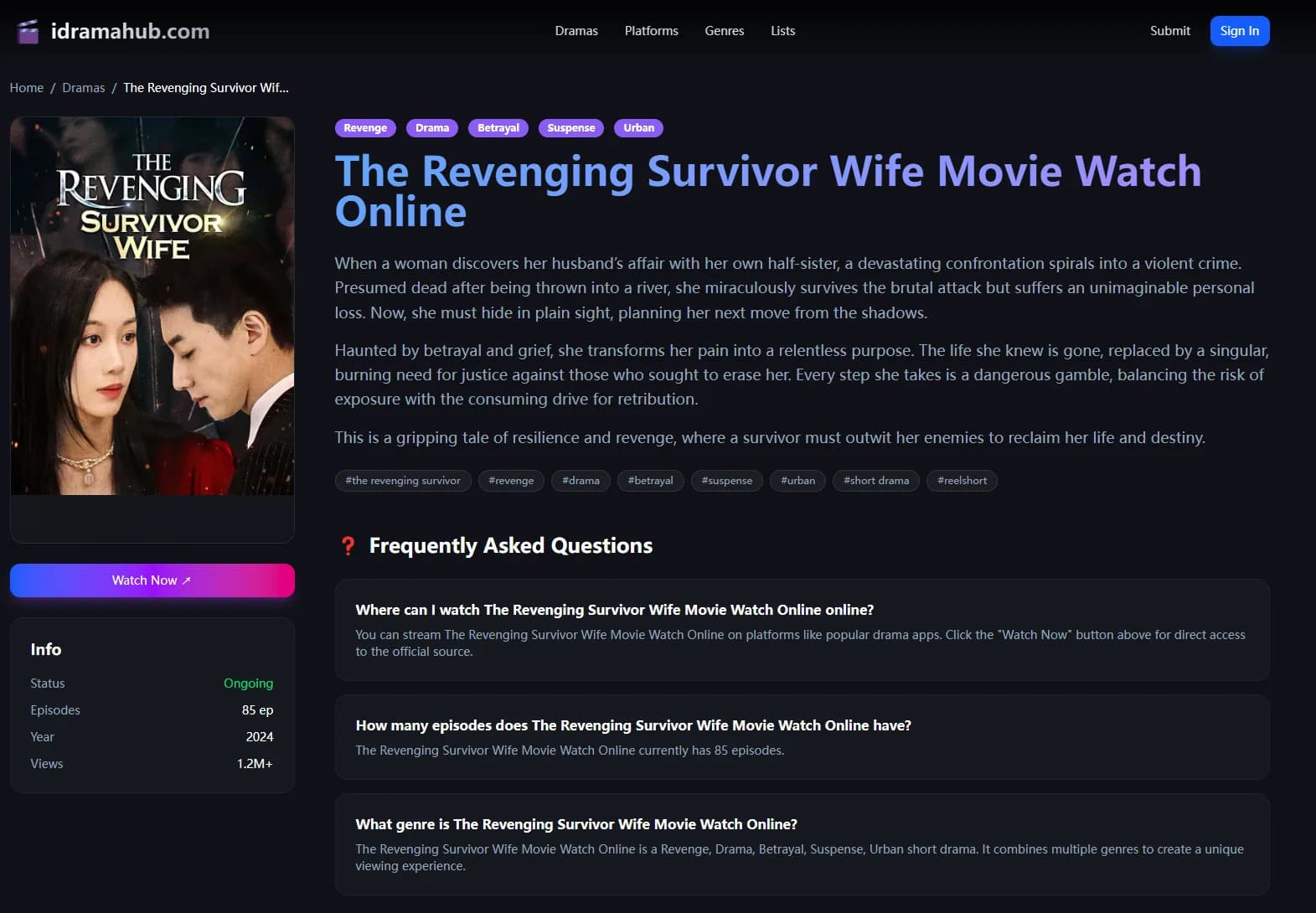Click the #short drama tag
The width and height of the screenshot is (1316, 913).
pyautogui.click(x=876, y=481)
